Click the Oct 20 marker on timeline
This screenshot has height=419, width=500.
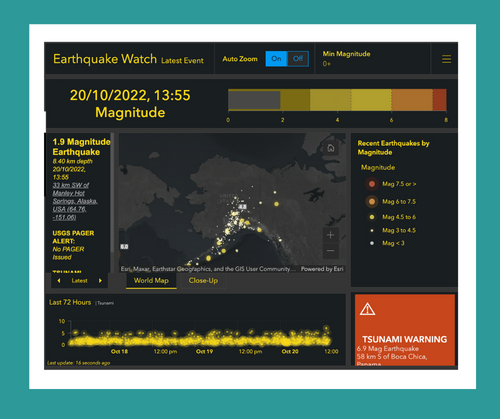pyautogui.click(x=290, y=351)
